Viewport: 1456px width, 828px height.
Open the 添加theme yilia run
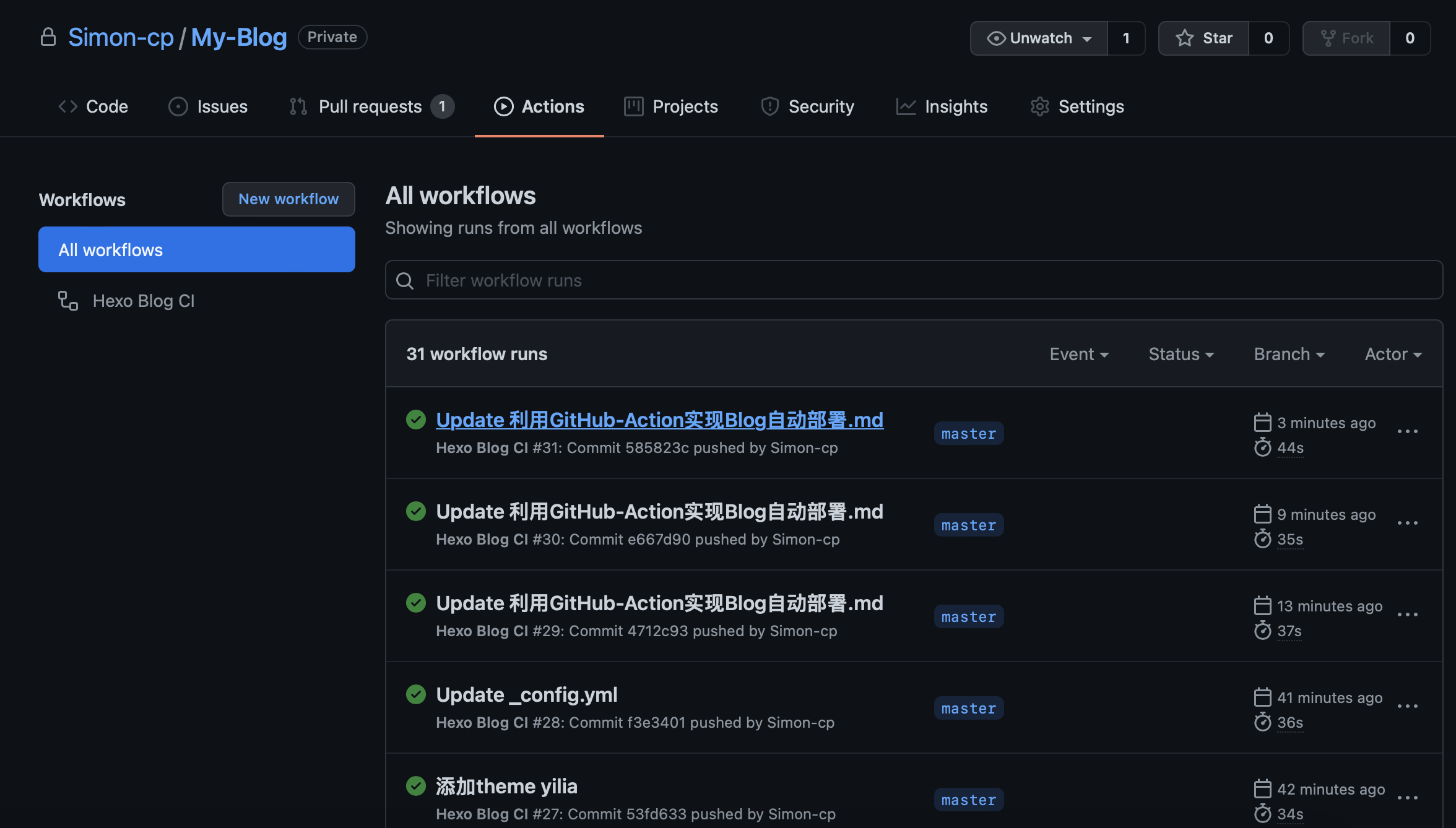point(506,787)
